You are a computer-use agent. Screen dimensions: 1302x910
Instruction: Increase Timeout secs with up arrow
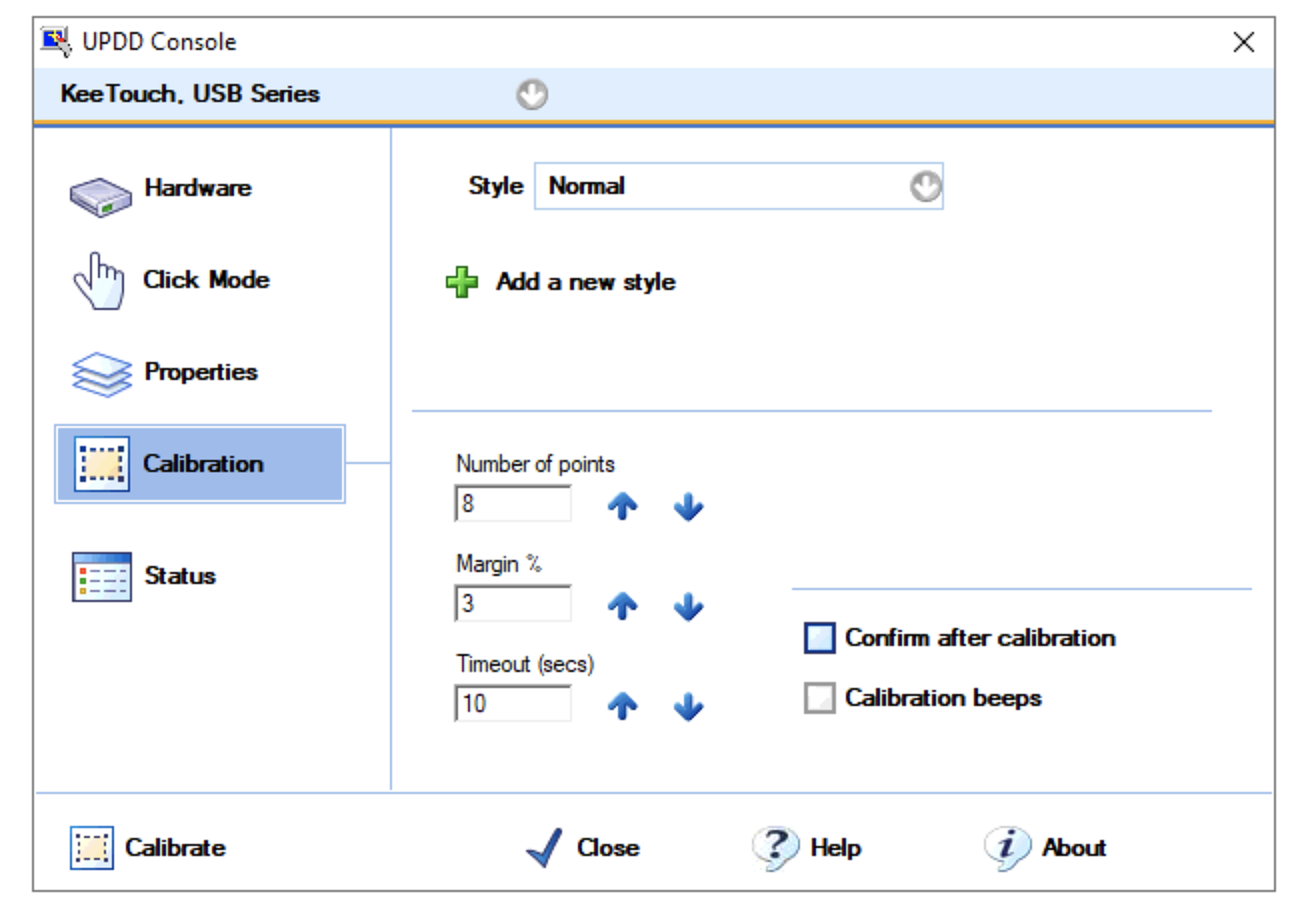pos(623,708)
